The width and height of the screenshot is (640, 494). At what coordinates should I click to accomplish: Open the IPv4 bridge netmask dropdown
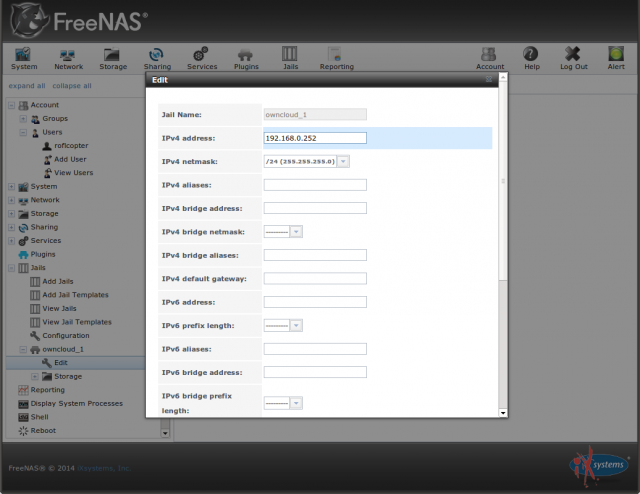click(x=296, y=232)
